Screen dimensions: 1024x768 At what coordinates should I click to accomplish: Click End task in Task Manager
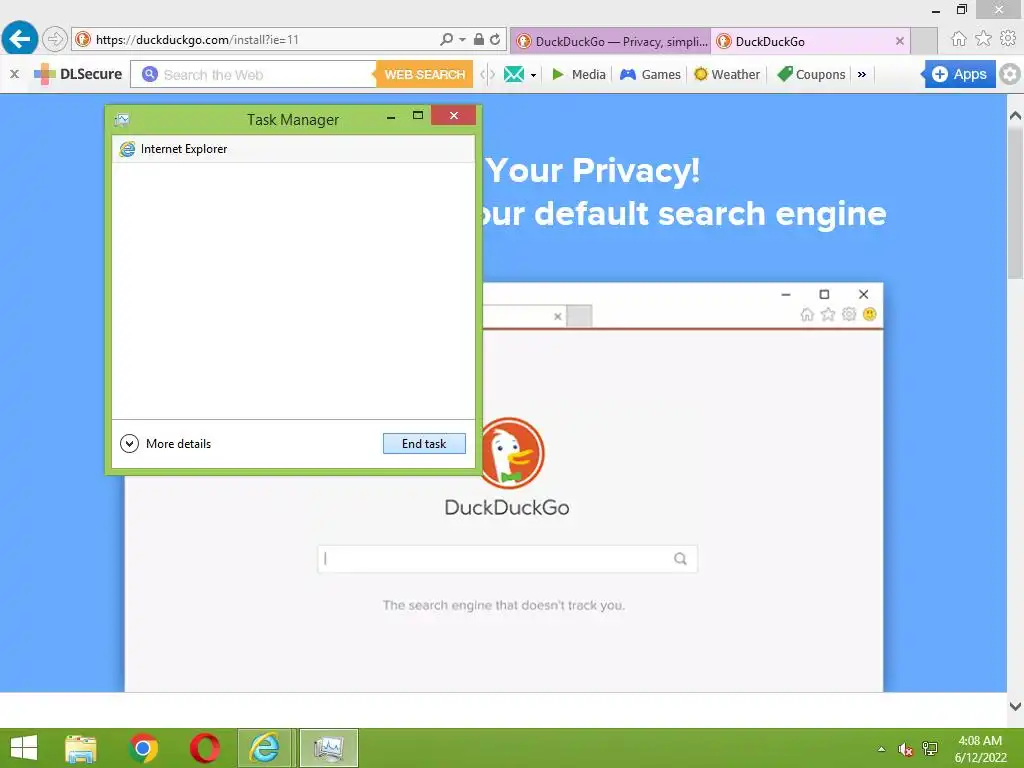click(424, 443)
